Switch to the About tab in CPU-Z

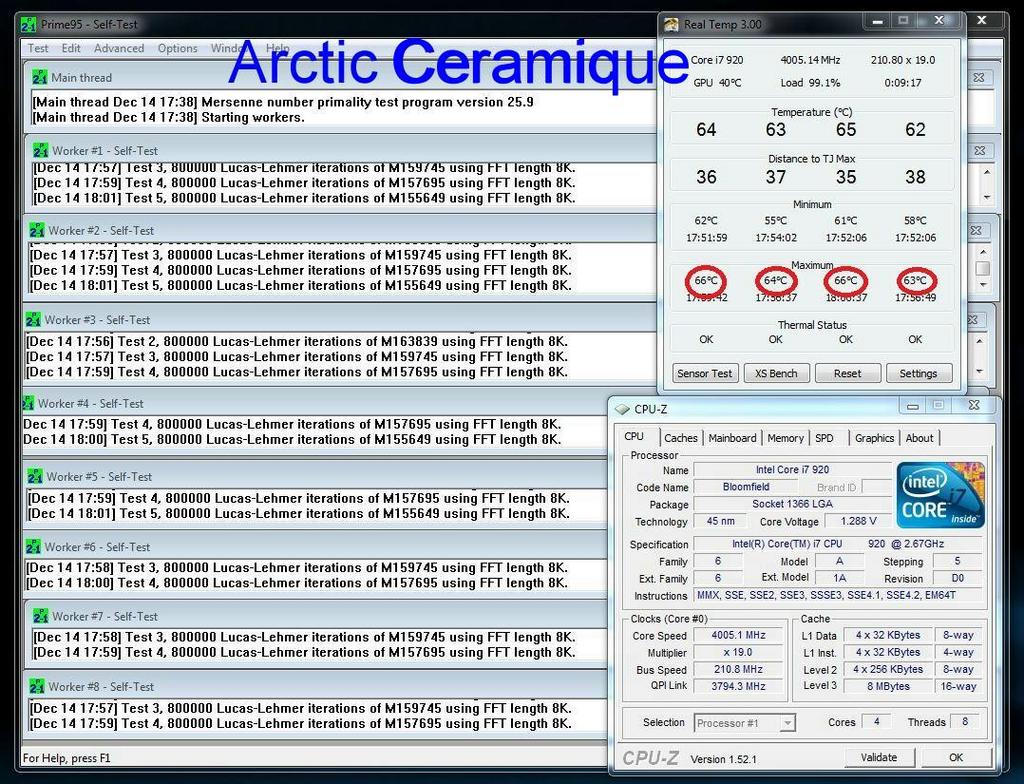click(x=919, y=438)
